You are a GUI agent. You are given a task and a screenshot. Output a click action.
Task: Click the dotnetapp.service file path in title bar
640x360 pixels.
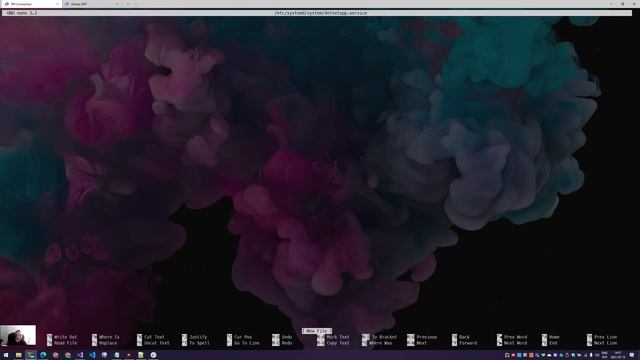point(320,13)
